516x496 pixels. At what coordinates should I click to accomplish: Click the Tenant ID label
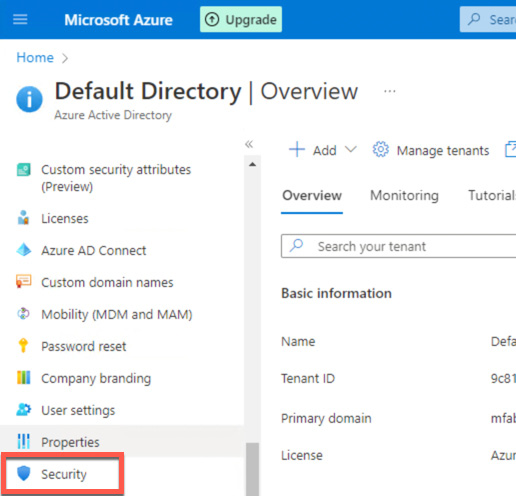point(308,379)
